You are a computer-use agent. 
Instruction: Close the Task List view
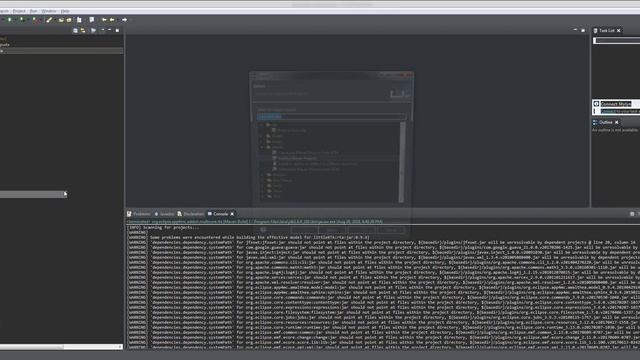point(619,31)
